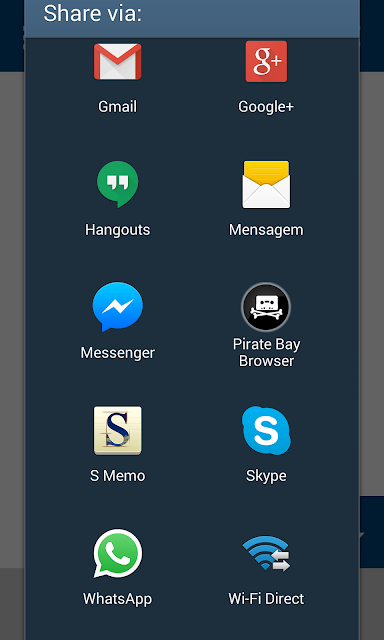Click the Gmail text label
Screen dimensions: 384x640
[x=118, y=107]
